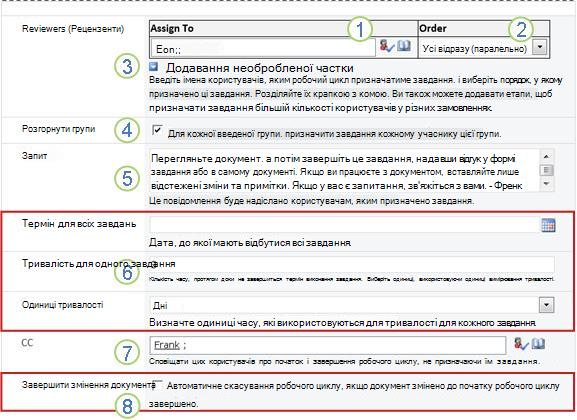Click text 'Дата, до якої мають відбутися всі завдання'
The image size is (577, 420).
250,243
